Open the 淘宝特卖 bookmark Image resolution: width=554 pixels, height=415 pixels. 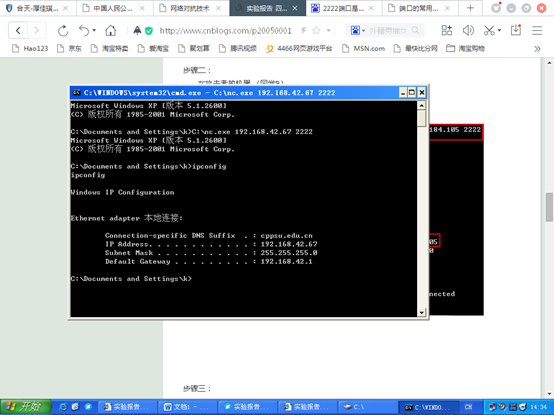click(x=110, y=48)
